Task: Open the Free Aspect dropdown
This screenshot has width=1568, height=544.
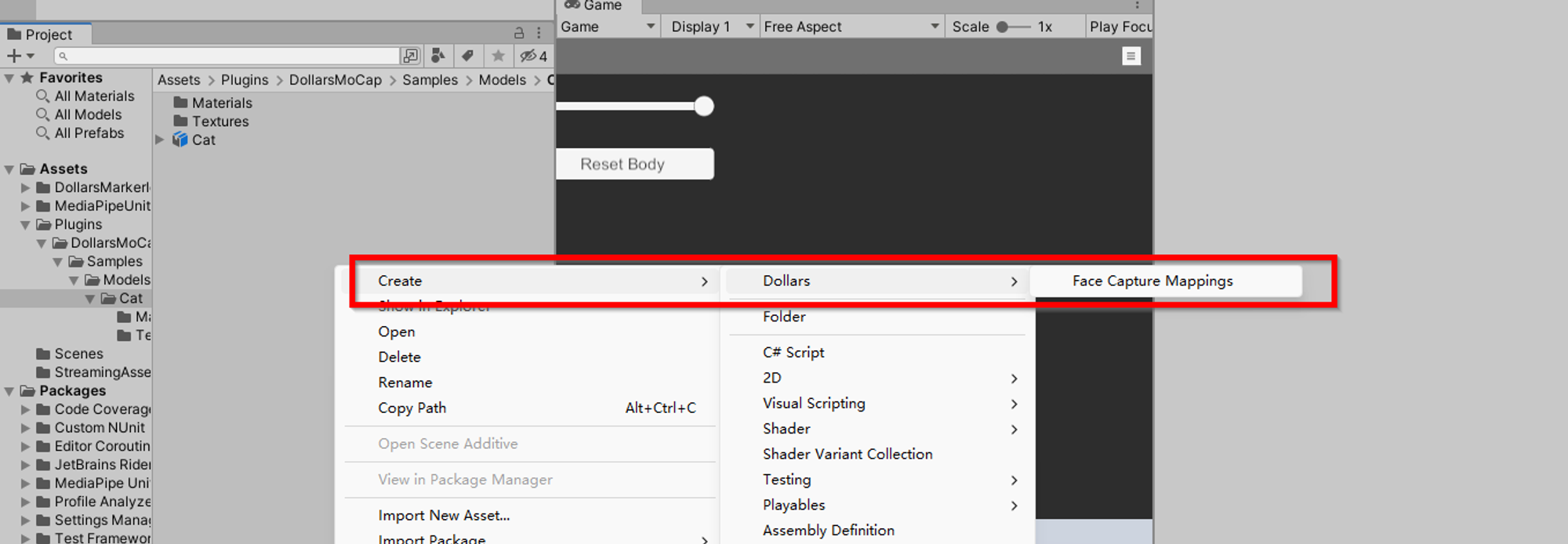Action: tap(851, 27)
